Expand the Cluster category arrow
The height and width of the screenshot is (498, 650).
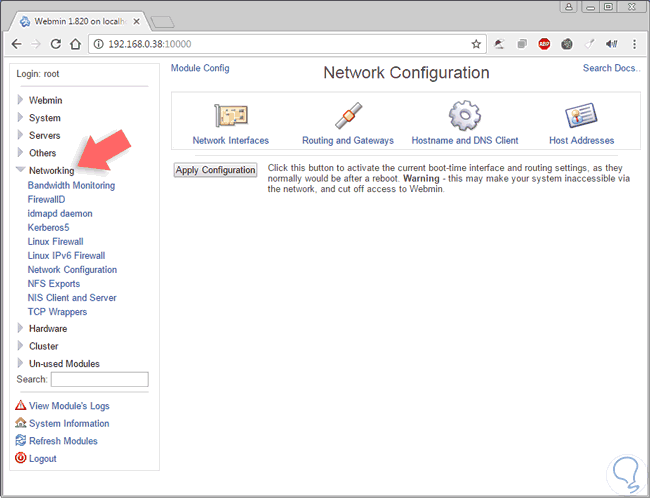[20, 345]
